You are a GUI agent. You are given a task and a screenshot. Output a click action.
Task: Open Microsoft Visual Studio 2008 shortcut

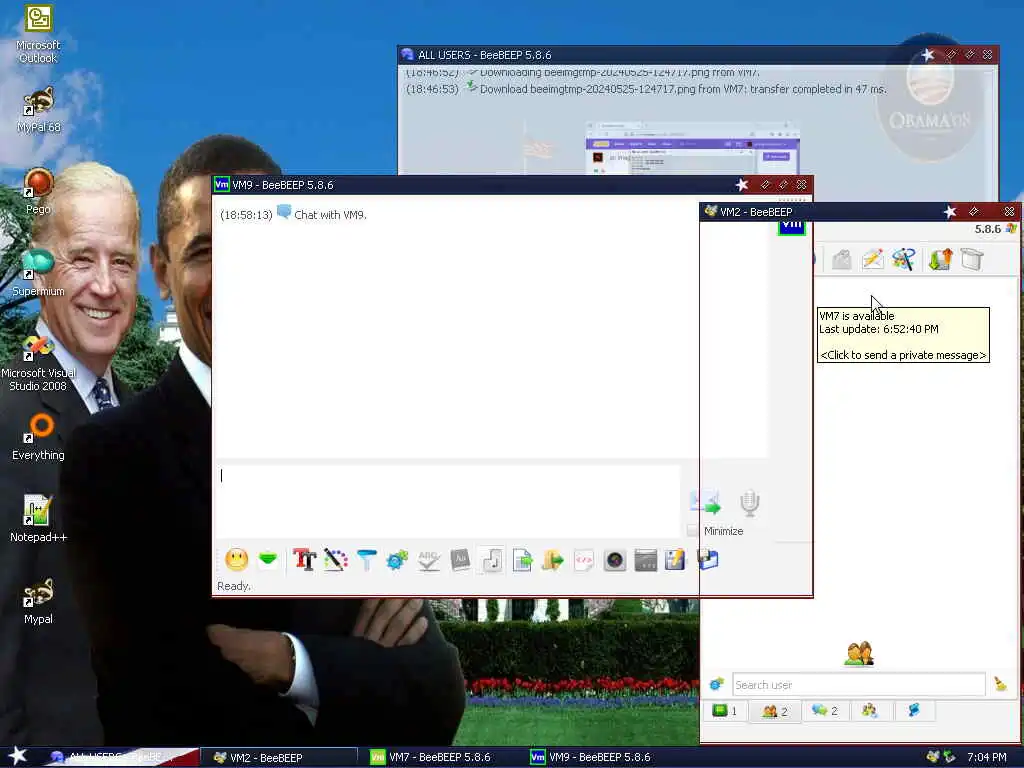point(38,363)
